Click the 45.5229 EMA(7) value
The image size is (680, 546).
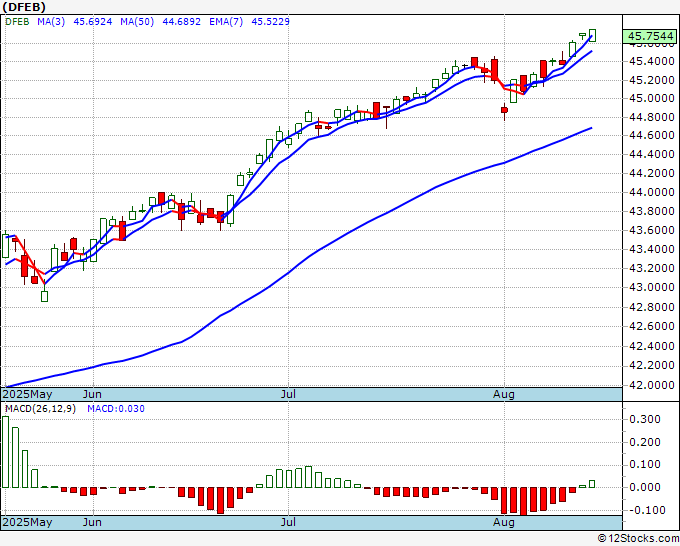pos(271,22)
